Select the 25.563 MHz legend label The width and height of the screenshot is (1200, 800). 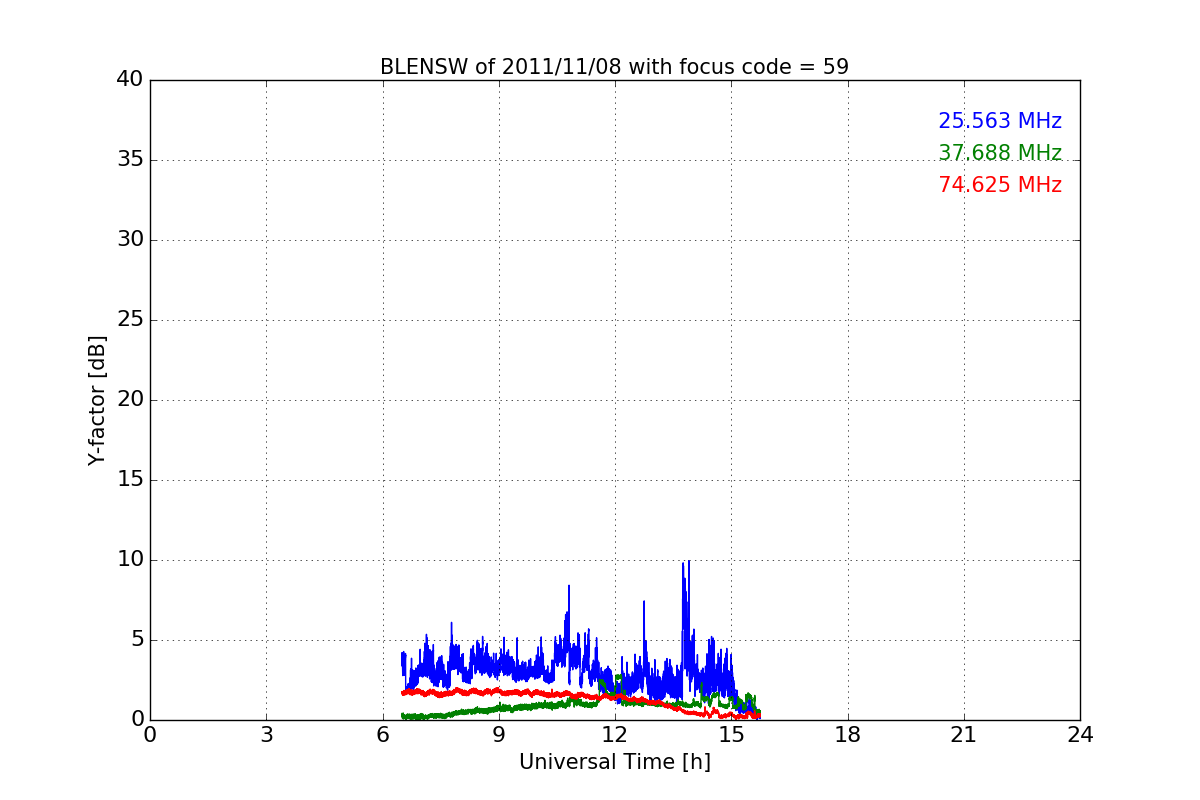[1000, 121]
